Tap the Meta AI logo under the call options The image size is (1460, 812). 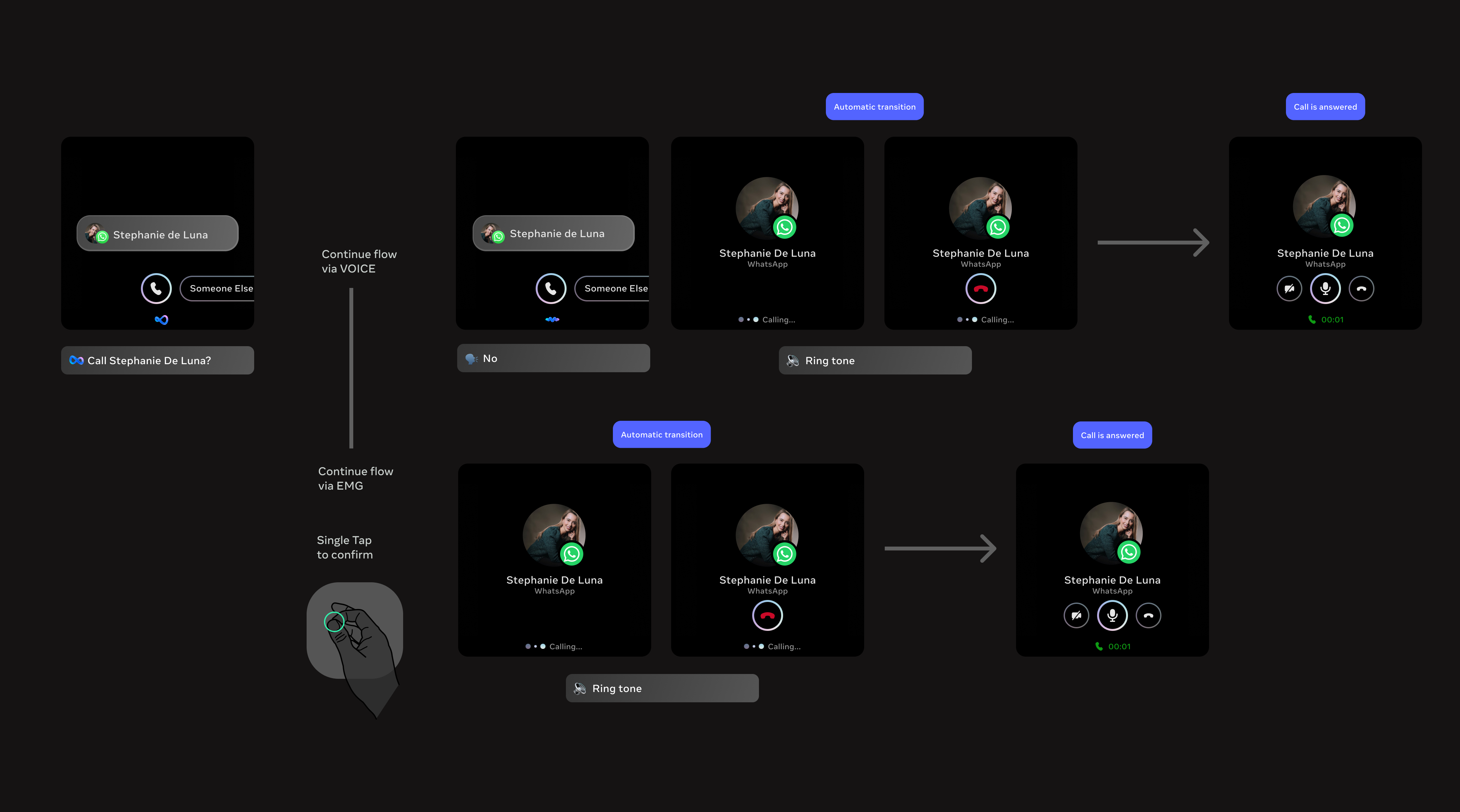tap(162, 319)
